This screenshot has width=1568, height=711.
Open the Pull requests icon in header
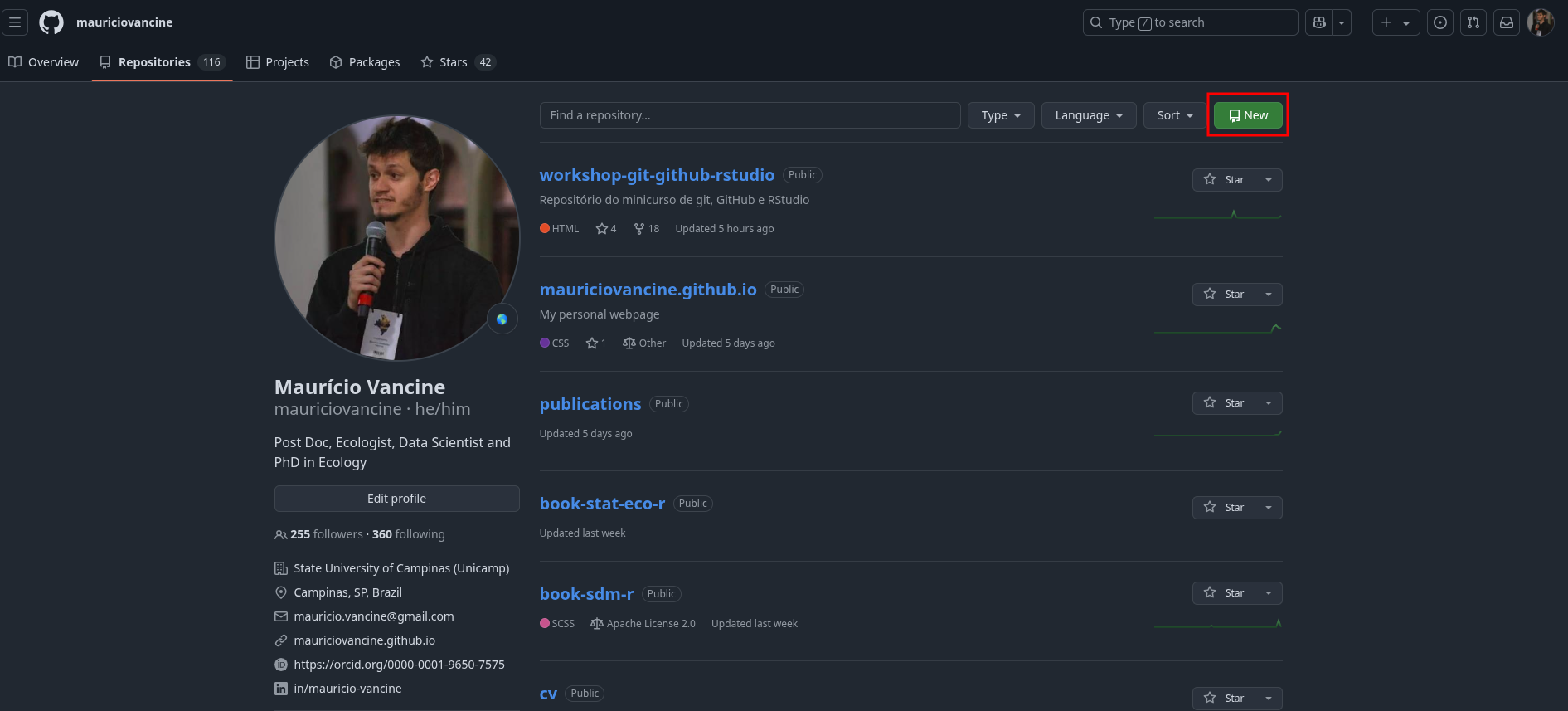click(1473, 22)
